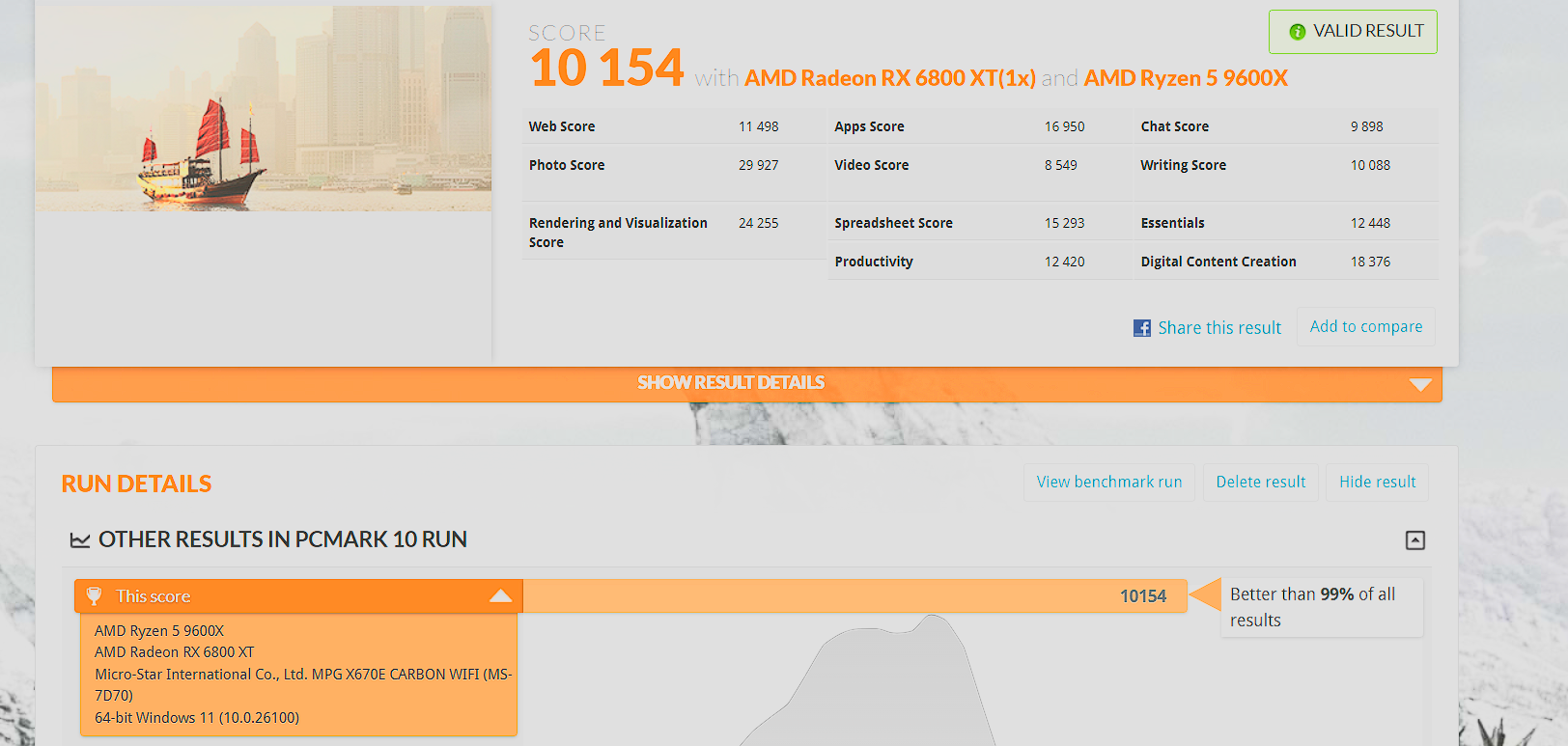Image resolution: width=1568 pixels, height=746 pixels.
Task: Open the SHOW RESULT DETAILS bar
Action: (746, 383)
